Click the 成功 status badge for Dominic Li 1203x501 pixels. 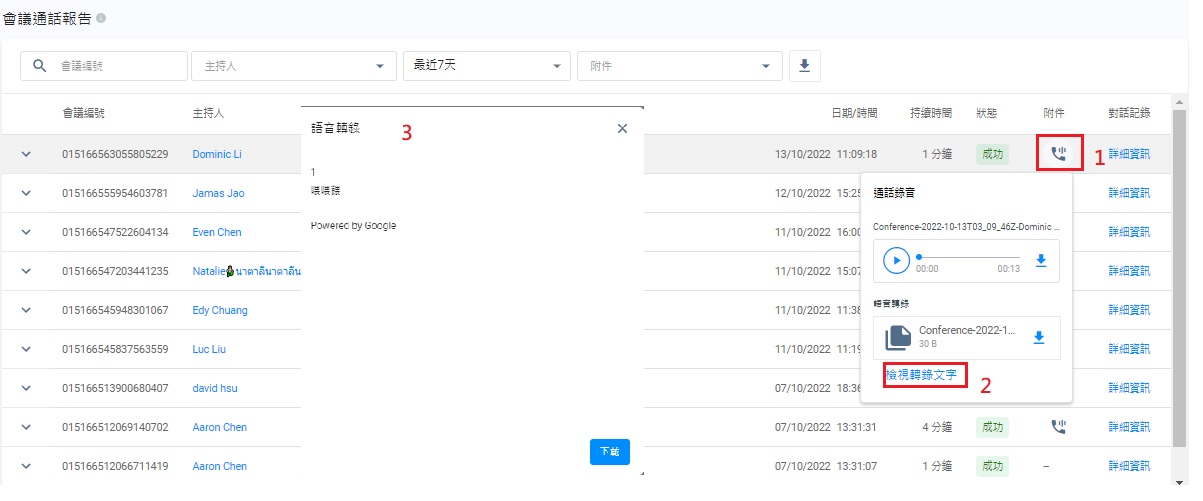[x=992, y=155]
